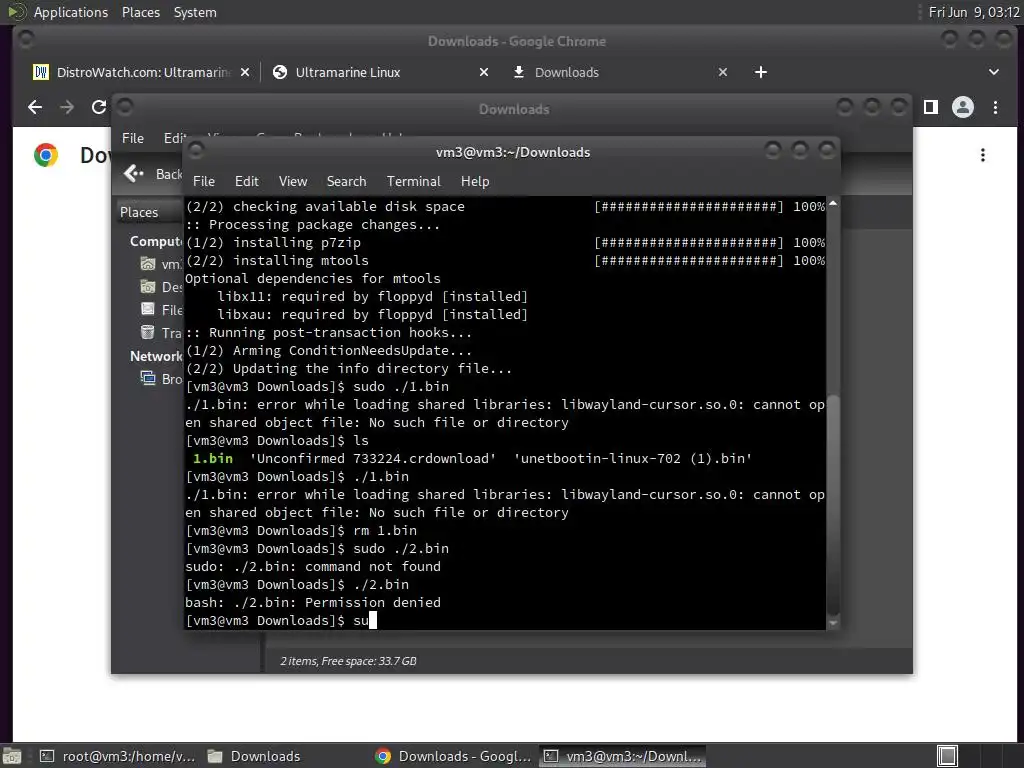Viewport: 1024px width, 768px height.
Task: Open the terminal View menu
Action: [x=293, y=182]
